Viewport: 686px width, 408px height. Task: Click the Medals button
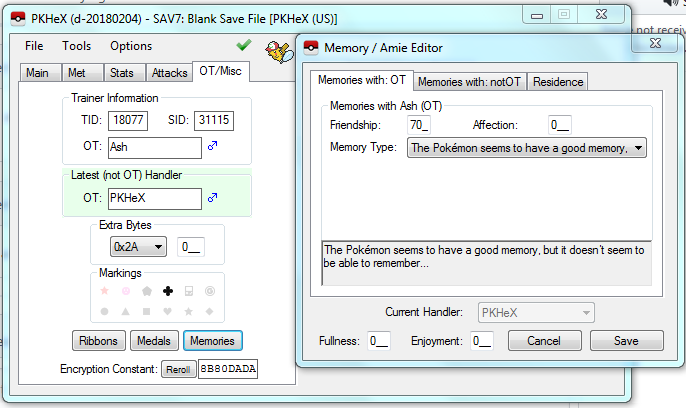pyautogui.click(x=154, y=341)
